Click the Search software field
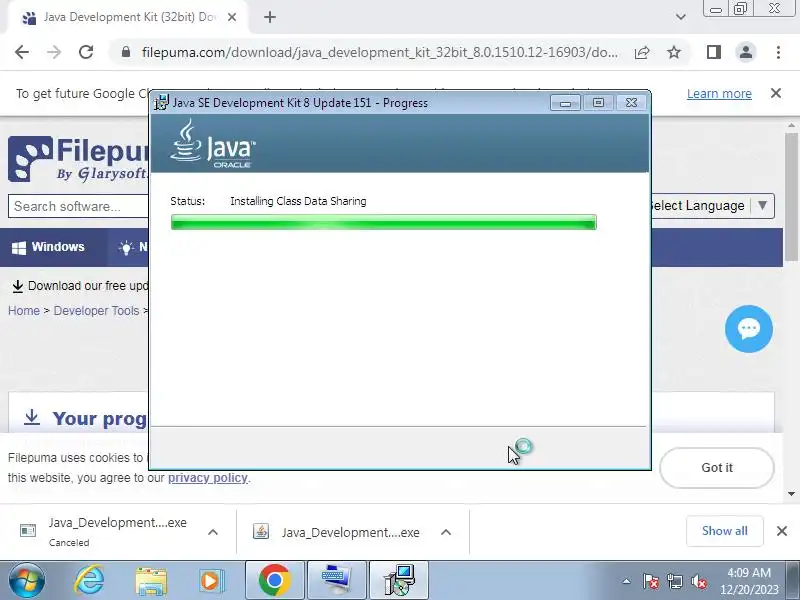 78,206
